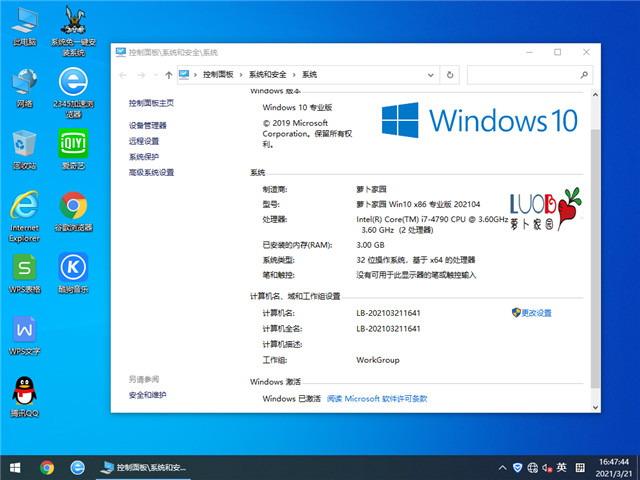640x480 pixels.
Task: Select 控制面板 in the address breadcrumb
Action: pyautogui.click(x=218, y=75)
